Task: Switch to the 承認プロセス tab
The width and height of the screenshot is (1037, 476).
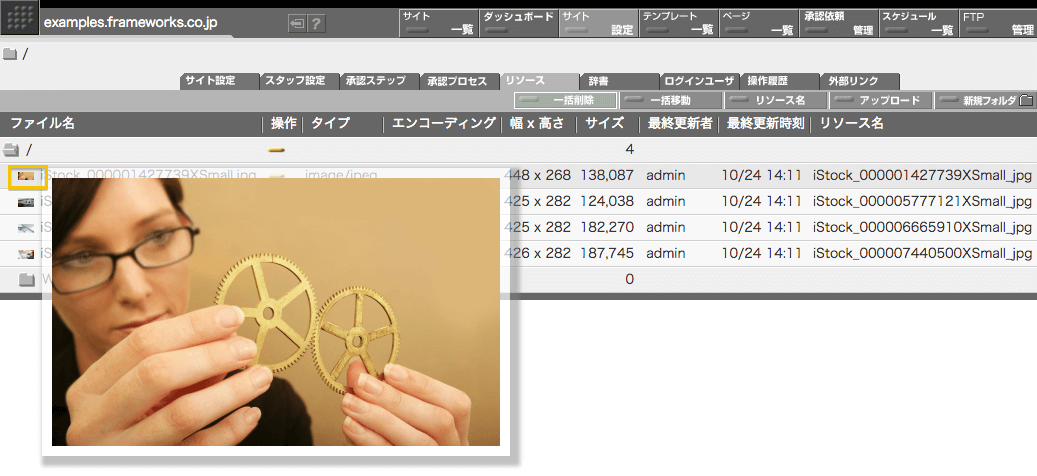Action: click(x=460, y=81)
